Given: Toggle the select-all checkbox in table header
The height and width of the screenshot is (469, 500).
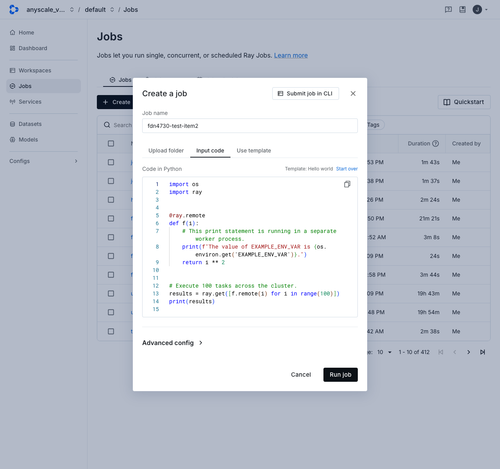Looking at the screenshot, I should (111, 144).
